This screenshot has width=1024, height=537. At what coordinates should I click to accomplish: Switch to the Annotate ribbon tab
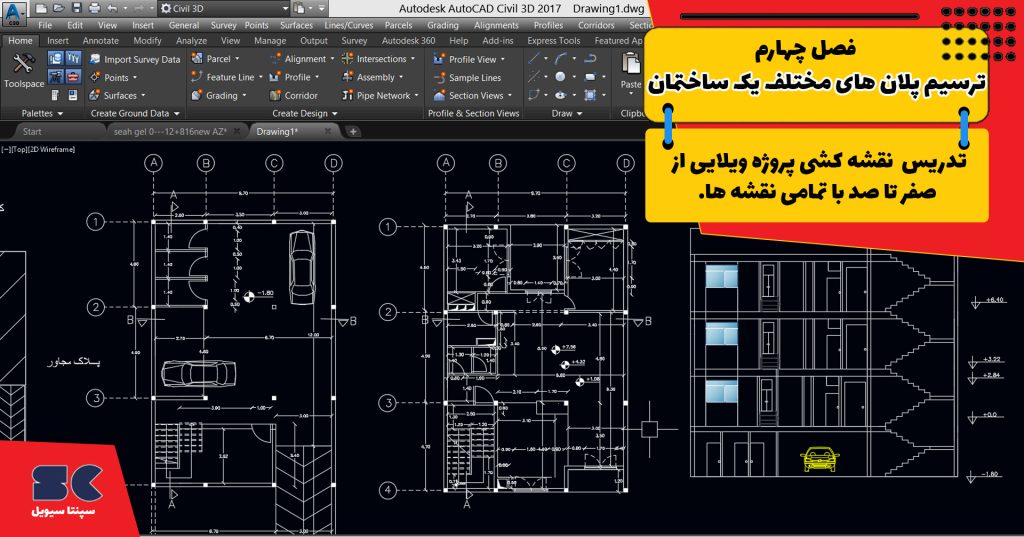pos(101,41)
